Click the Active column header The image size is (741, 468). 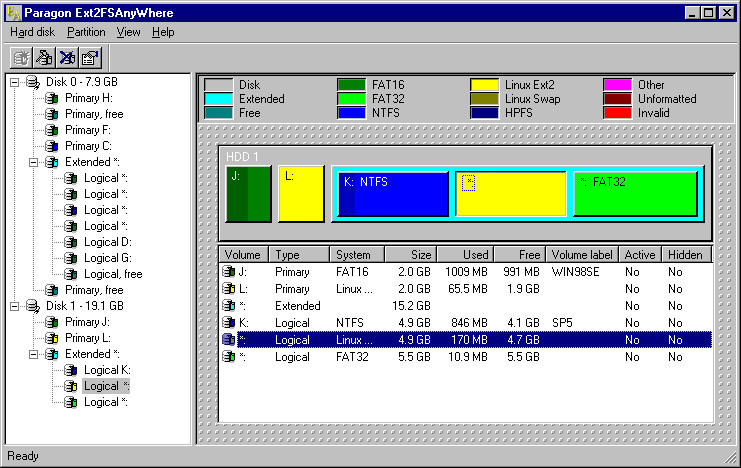point(640,255)
